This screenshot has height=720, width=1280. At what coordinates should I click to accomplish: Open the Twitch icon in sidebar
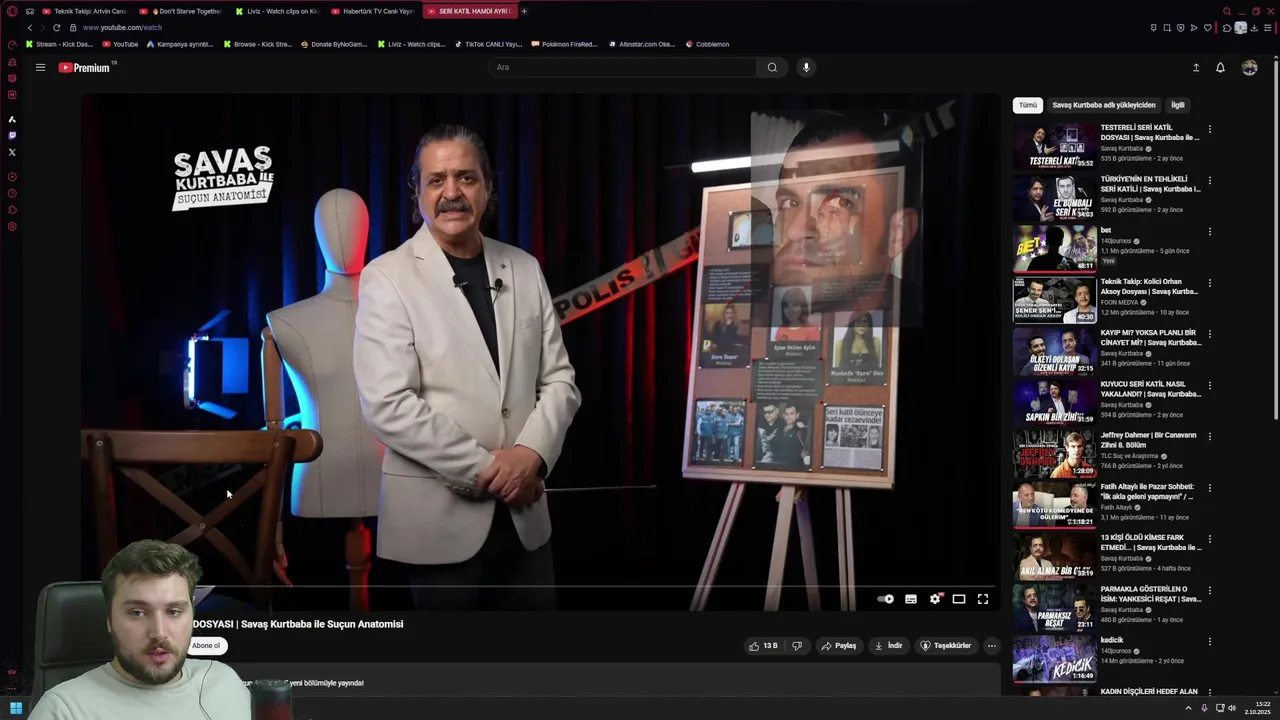(x=12, y=135)
